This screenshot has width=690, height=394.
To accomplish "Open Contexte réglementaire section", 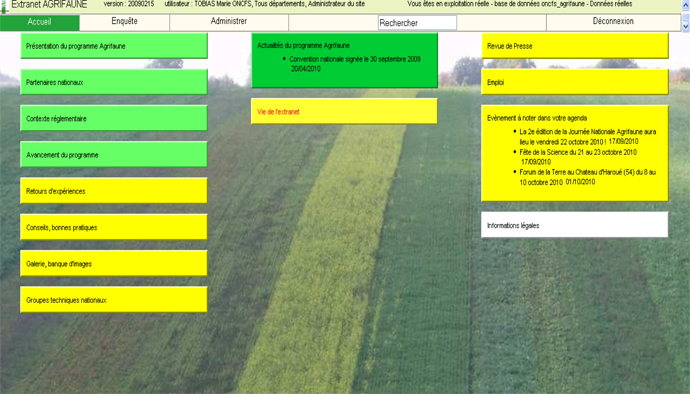I will pyautogui.click(x=114, y=118).
